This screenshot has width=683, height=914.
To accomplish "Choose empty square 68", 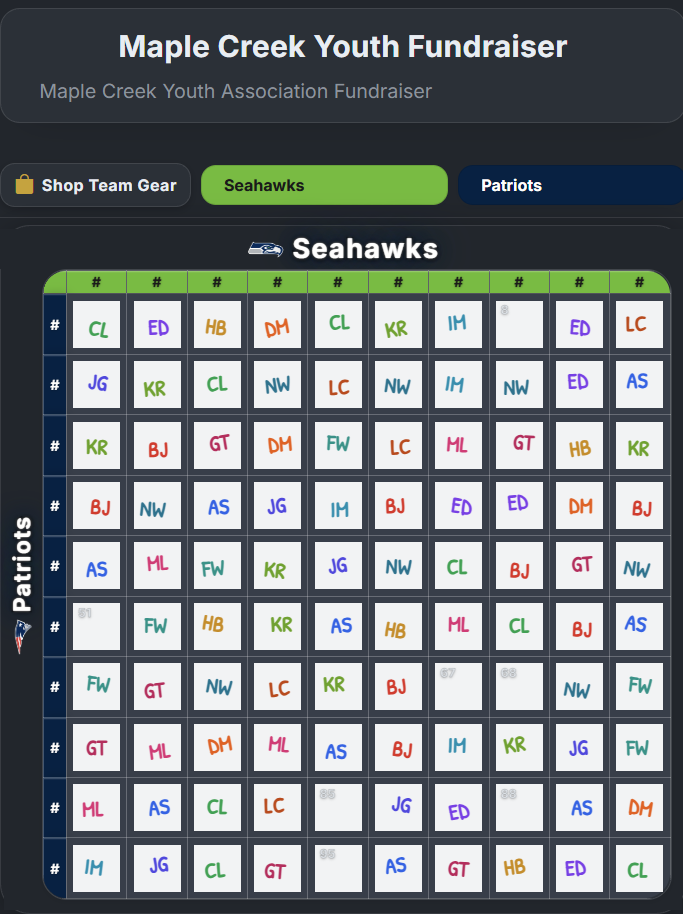I will 518,686.
